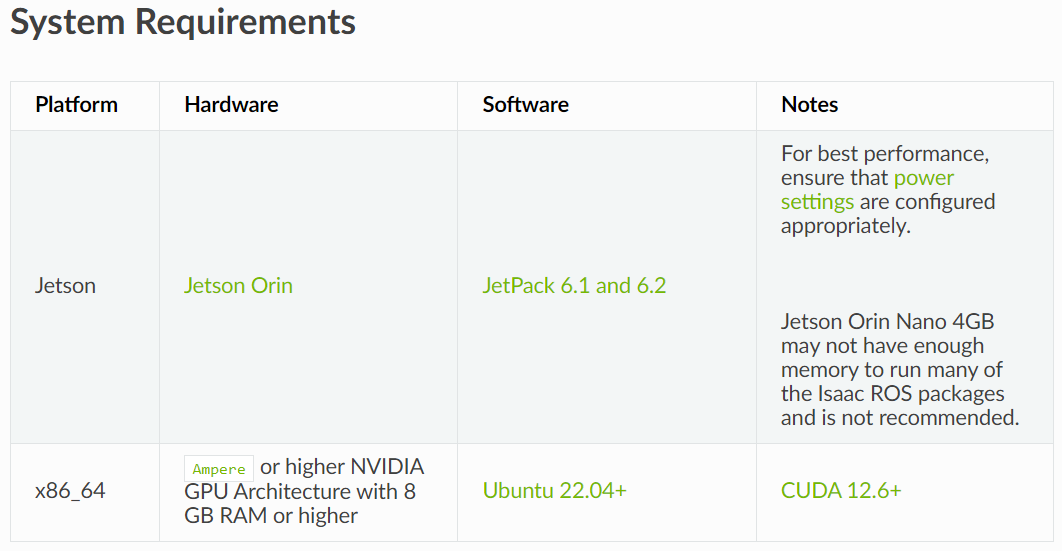
Task: Click the Notes column header
Action: [809, 105]
